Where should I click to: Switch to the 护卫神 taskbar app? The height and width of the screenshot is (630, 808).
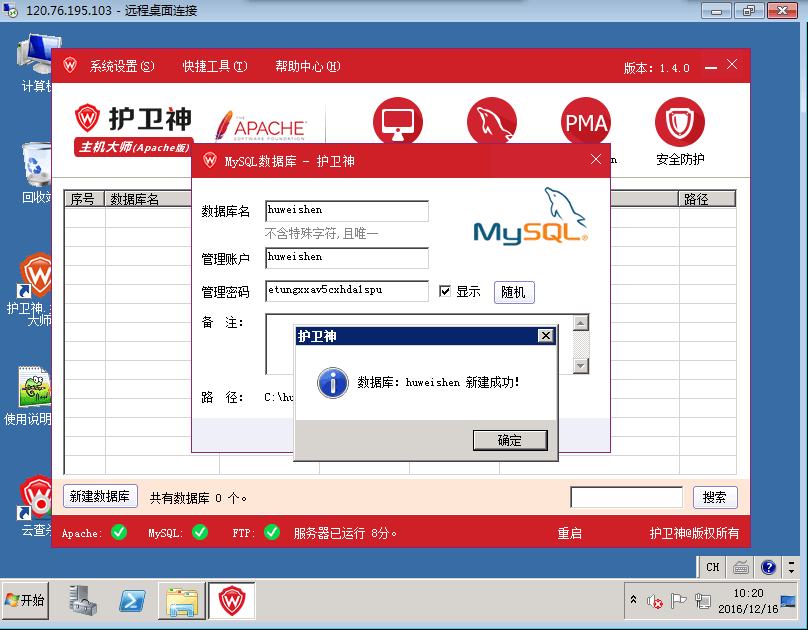[231, 601]
